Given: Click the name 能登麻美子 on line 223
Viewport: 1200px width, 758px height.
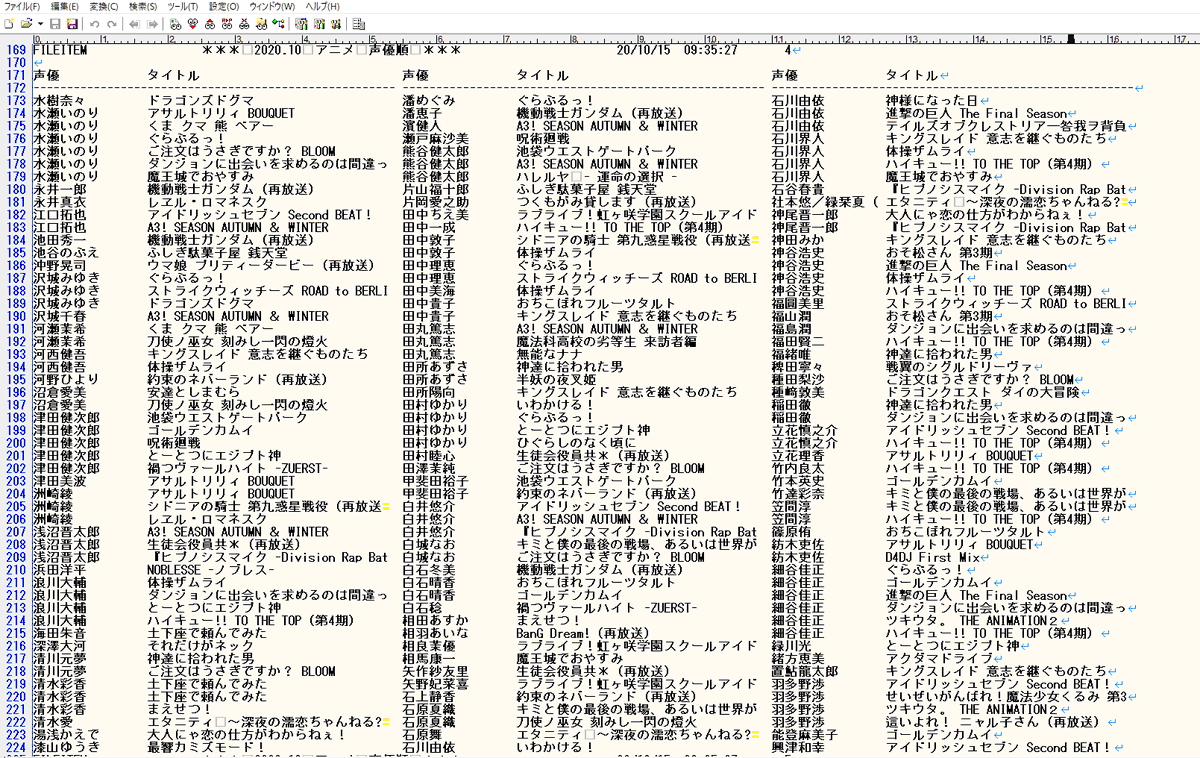Looking at the screenshot, I should (805, 733).
